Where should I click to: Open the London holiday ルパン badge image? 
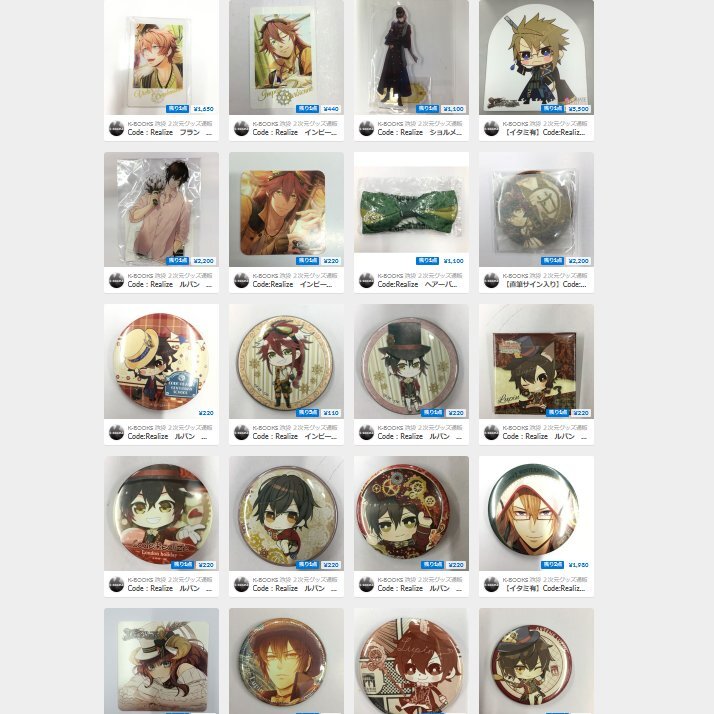(x=161, y=514)
